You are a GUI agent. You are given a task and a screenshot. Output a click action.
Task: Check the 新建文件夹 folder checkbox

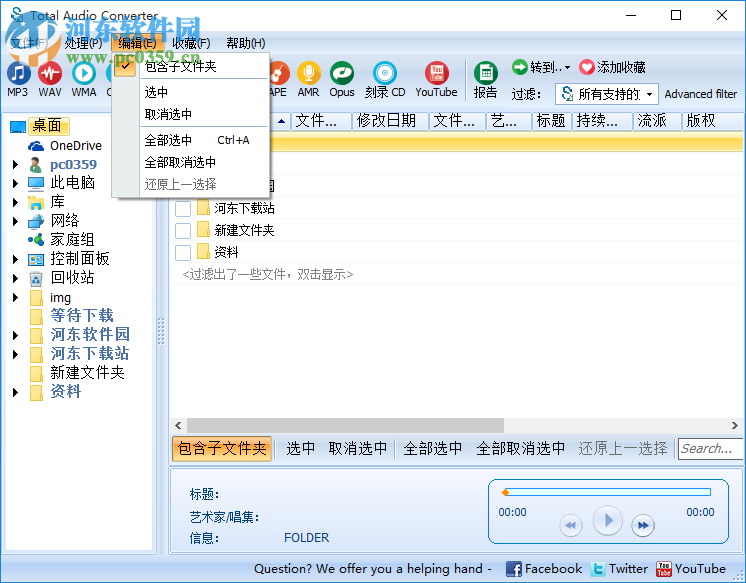183,230
